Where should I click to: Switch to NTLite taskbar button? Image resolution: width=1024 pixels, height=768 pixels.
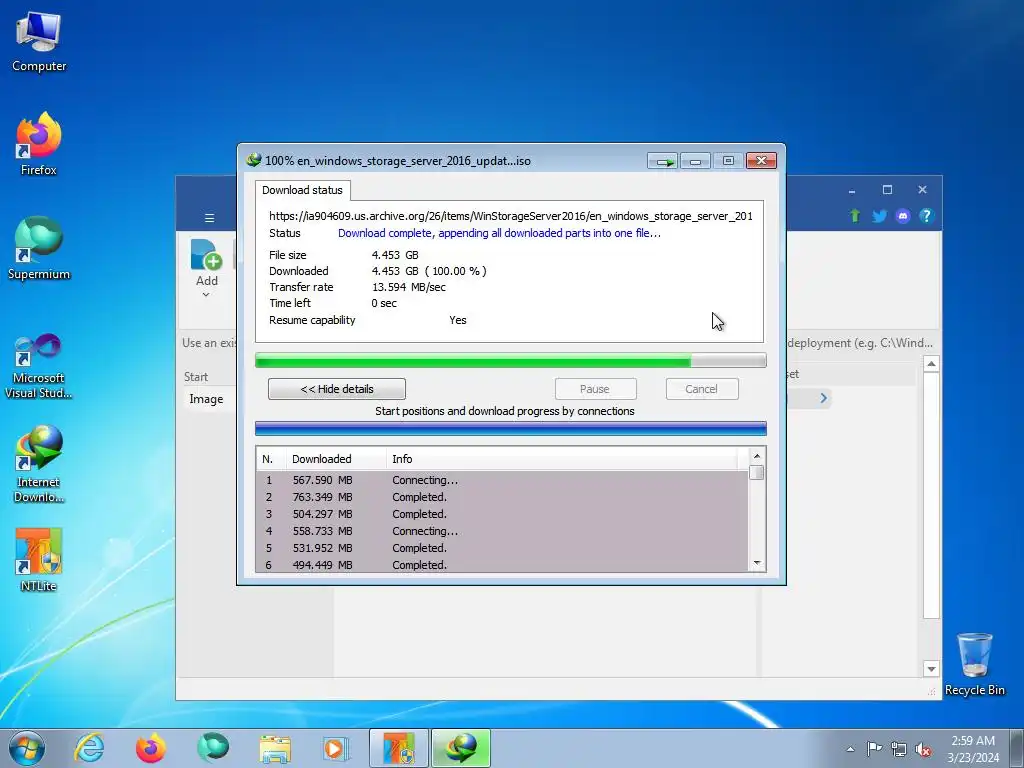point(398,748)
